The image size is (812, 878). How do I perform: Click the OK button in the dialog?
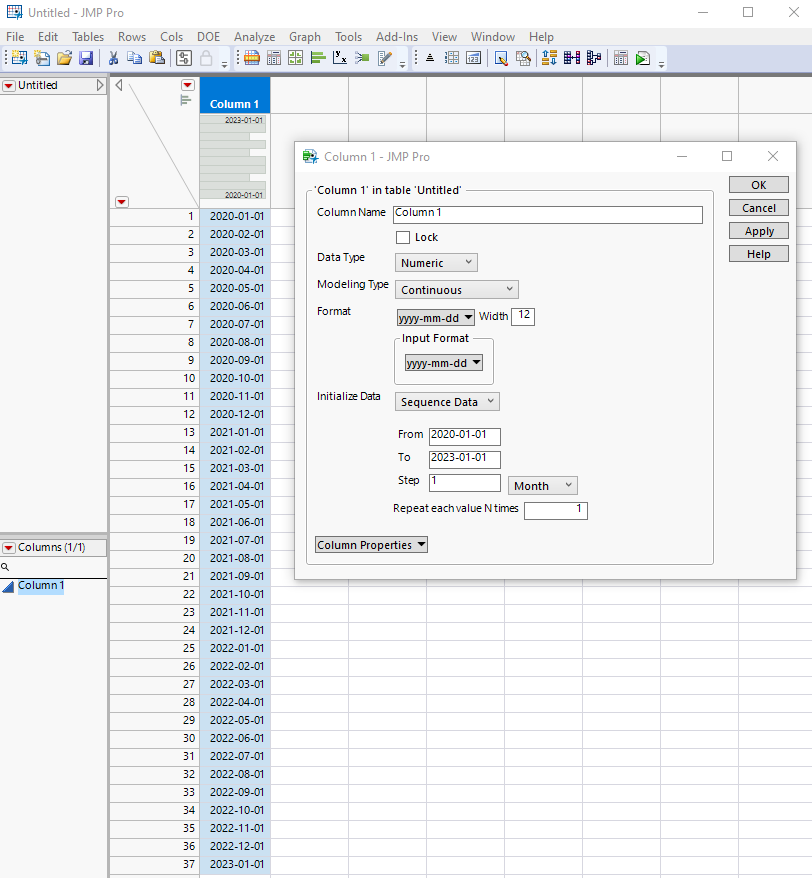point(758,184)
